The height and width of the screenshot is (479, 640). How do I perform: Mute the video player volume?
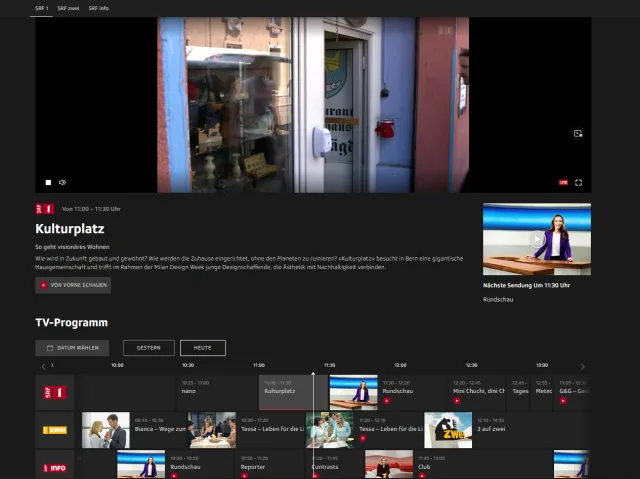coord(62,183)
